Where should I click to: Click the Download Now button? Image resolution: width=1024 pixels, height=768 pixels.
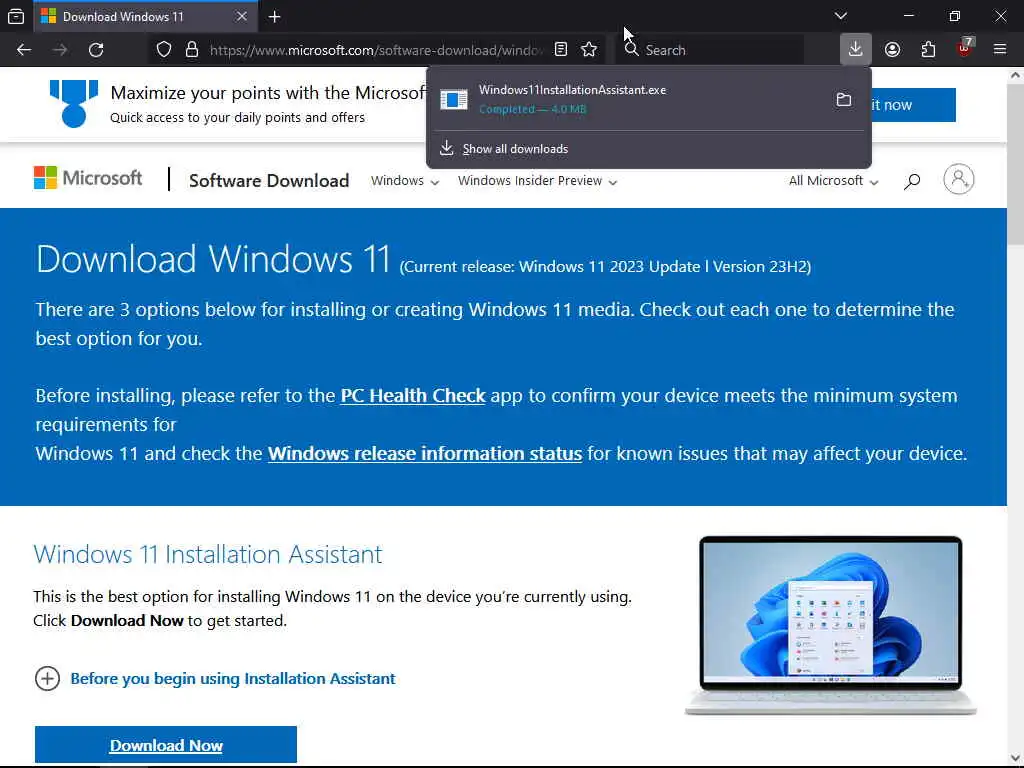click(166, 744)
